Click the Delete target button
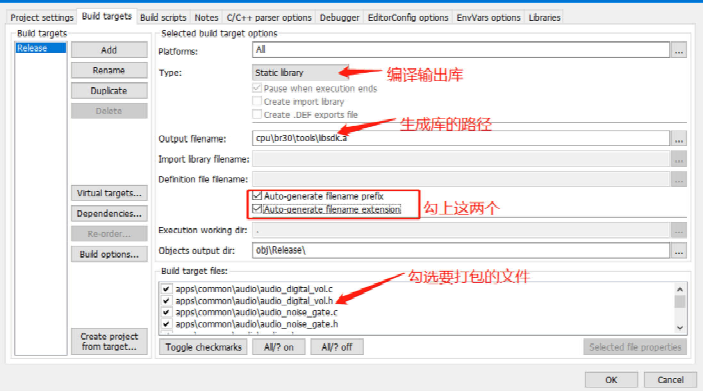This screenshot has width=703, height=391. point(109,111)
